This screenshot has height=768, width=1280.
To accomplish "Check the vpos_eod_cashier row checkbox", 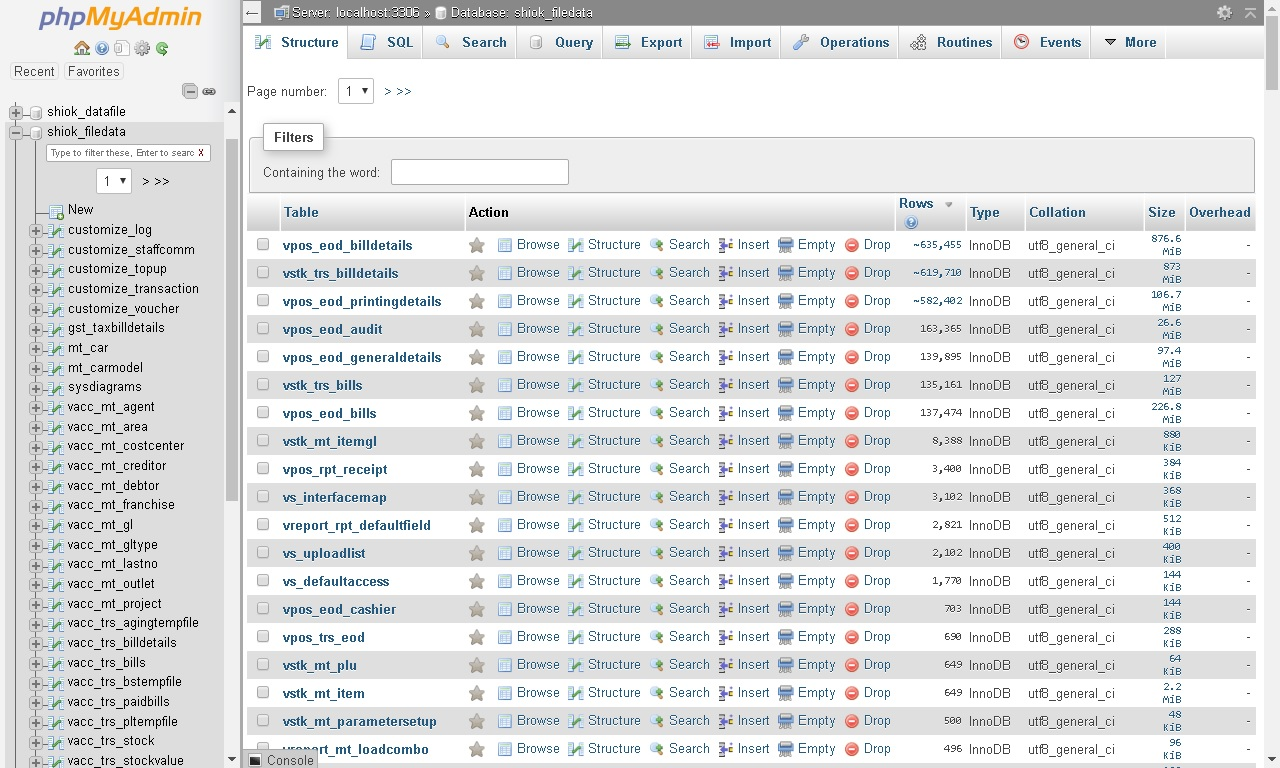I will tap(263, 608).
